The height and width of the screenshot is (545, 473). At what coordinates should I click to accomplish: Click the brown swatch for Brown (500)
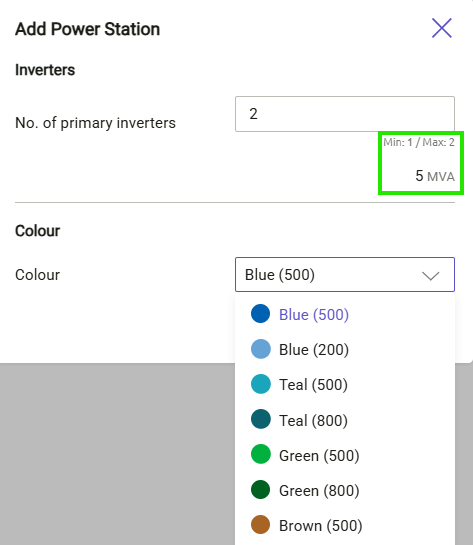point(261,525)
